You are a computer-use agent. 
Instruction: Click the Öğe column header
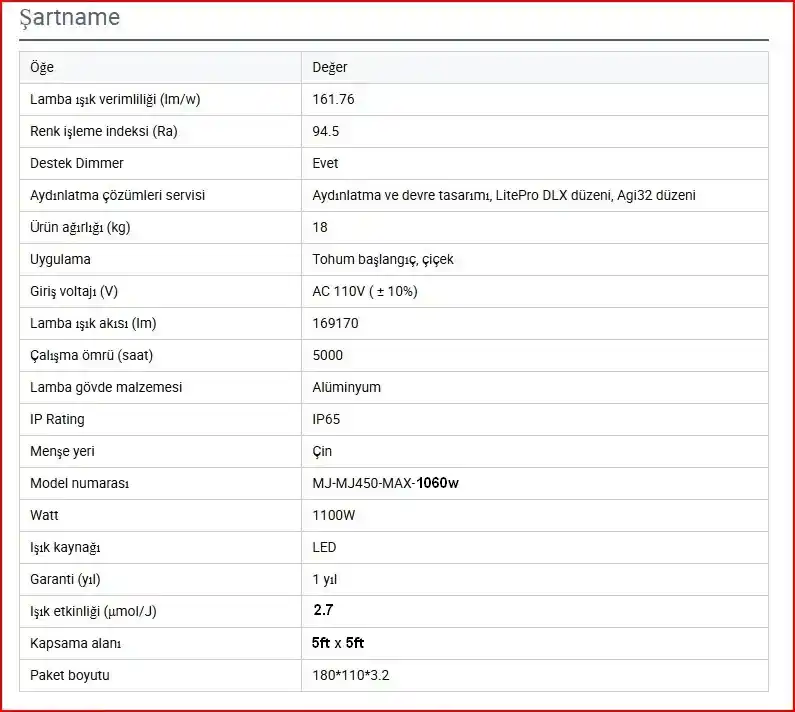[42, 67]
